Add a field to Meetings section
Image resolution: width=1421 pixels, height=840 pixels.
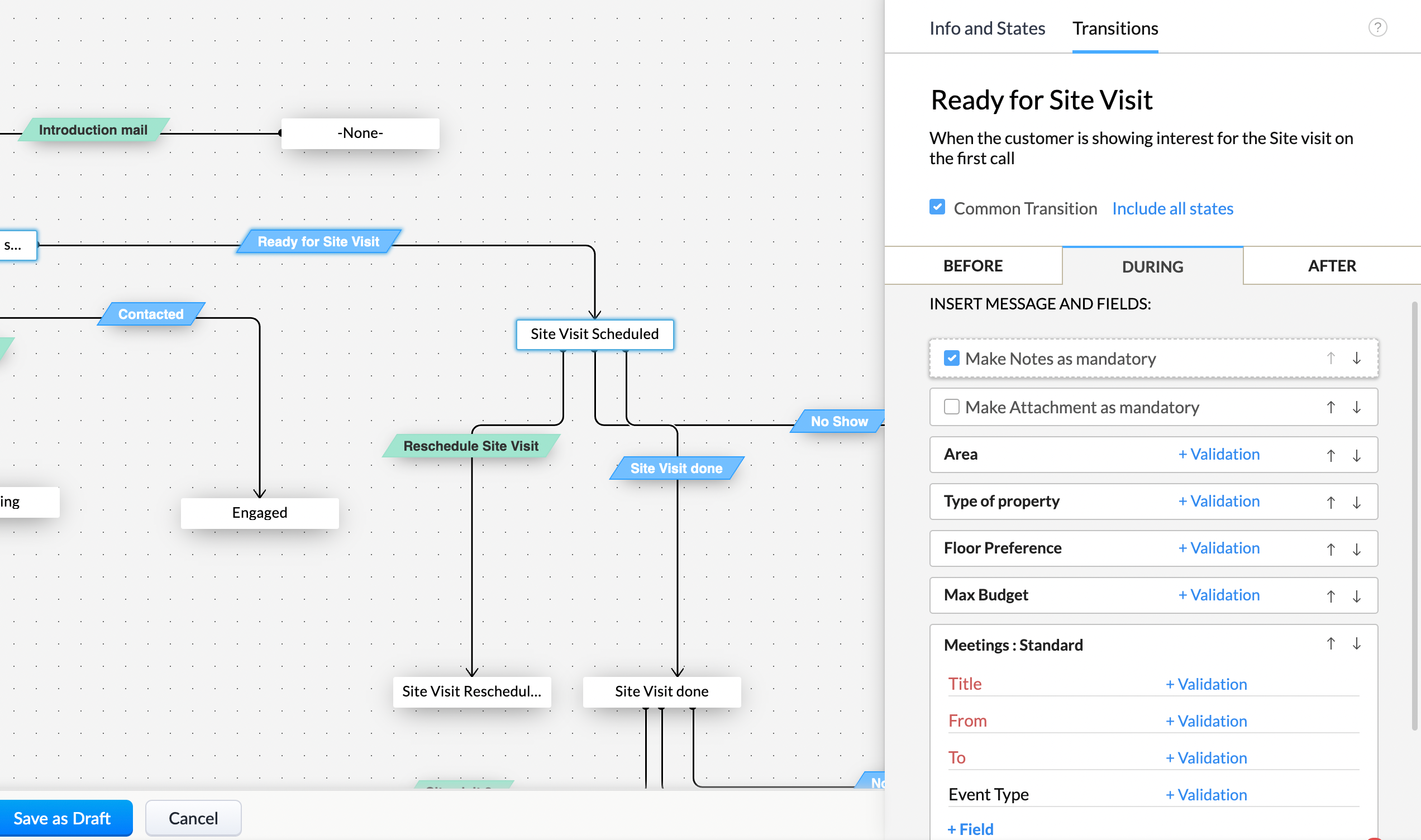970,829
